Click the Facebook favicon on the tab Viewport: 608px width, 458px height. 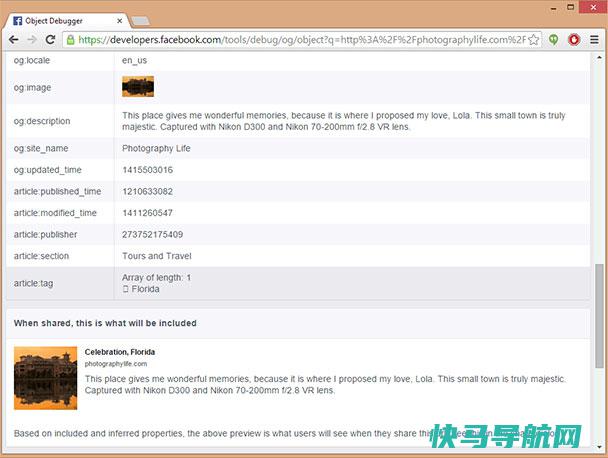(x=17, y=21)
